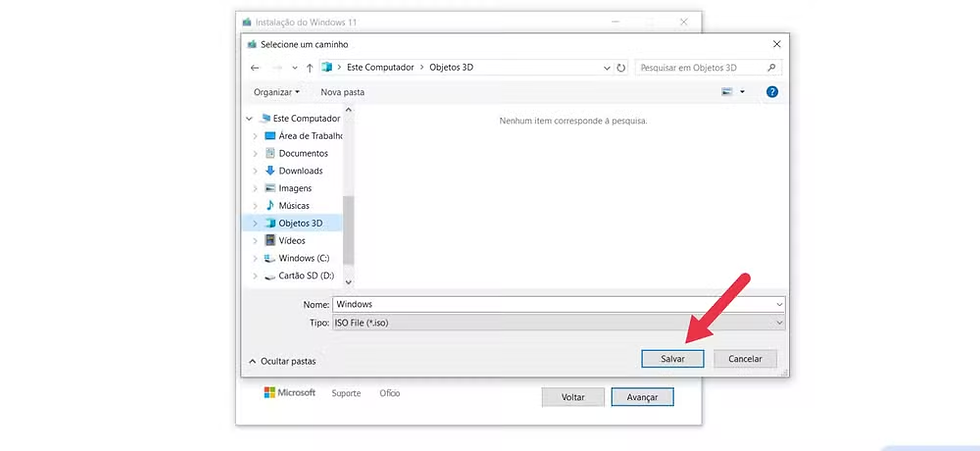Open the Ofício link in installer window

[x=389, y=393]
